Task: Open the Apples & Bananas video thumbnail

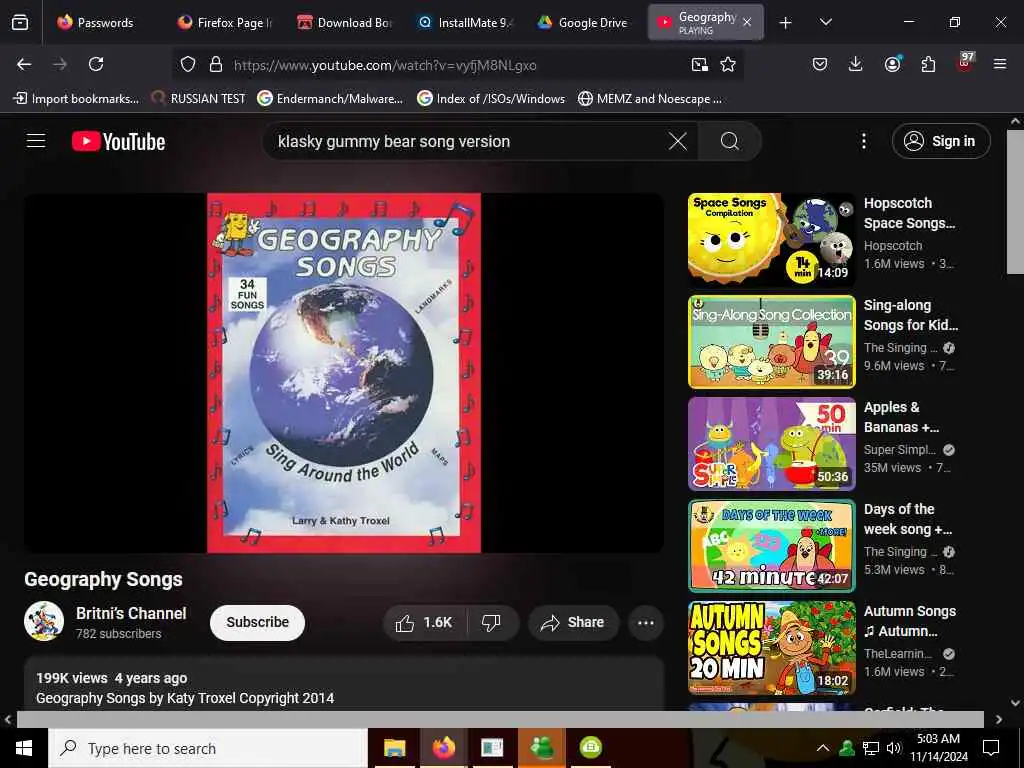Action: pos(771,443)
